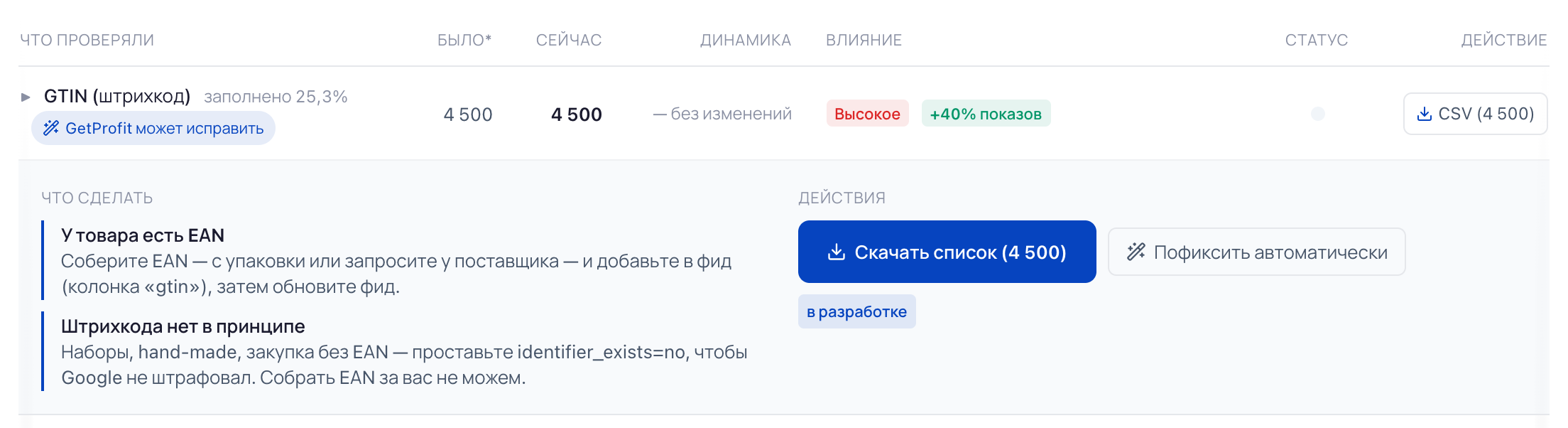This screenshot has width=1568, height=428.
Task: Click the в разработке label
Action: tap(856, 311)
